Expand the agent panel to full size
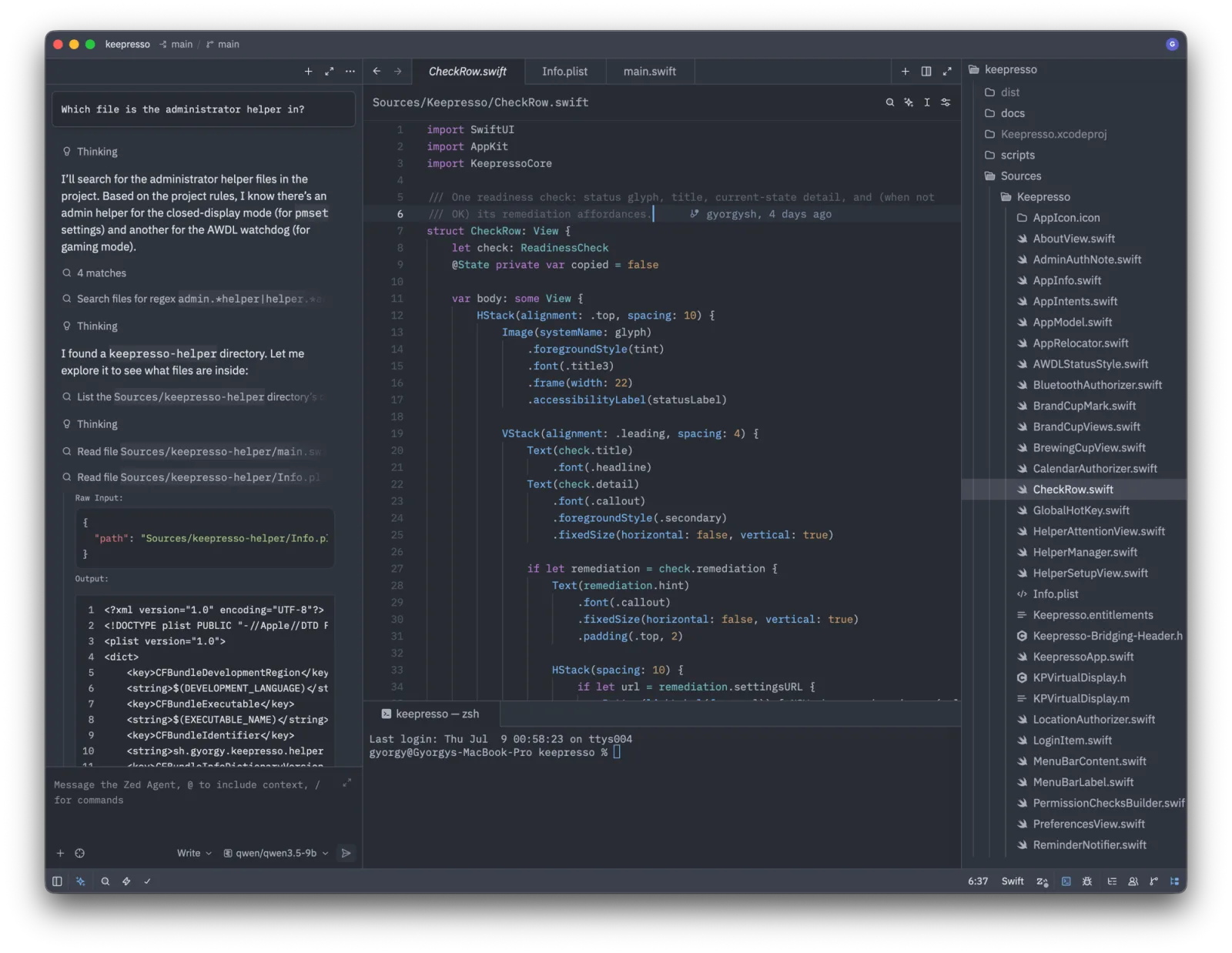 330,71
